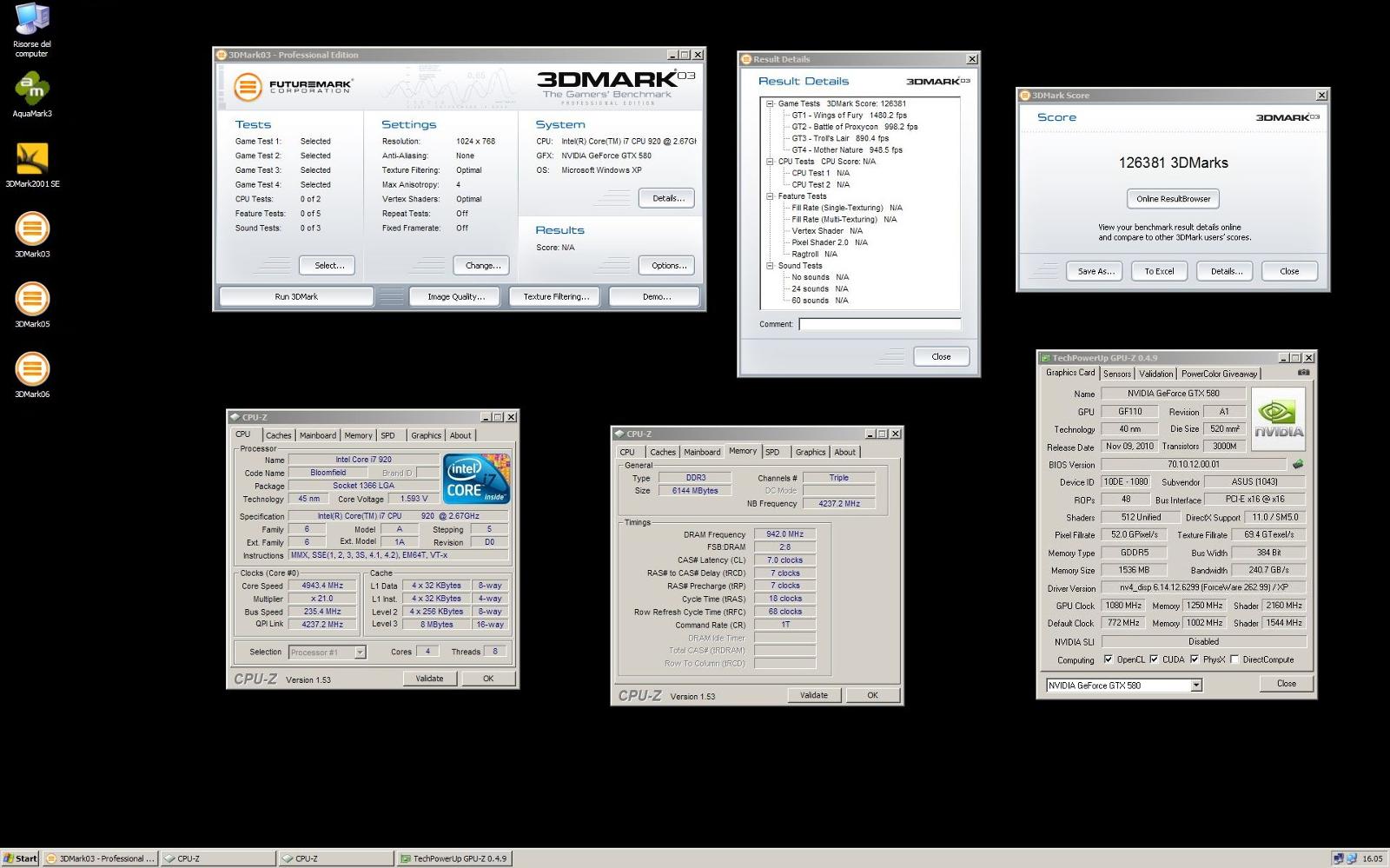The height and width of the screenshot is (868, 1390).
Task: Click the Demo... button in 3DMark03
Action: pyautogui.click(x=656, y=297)
